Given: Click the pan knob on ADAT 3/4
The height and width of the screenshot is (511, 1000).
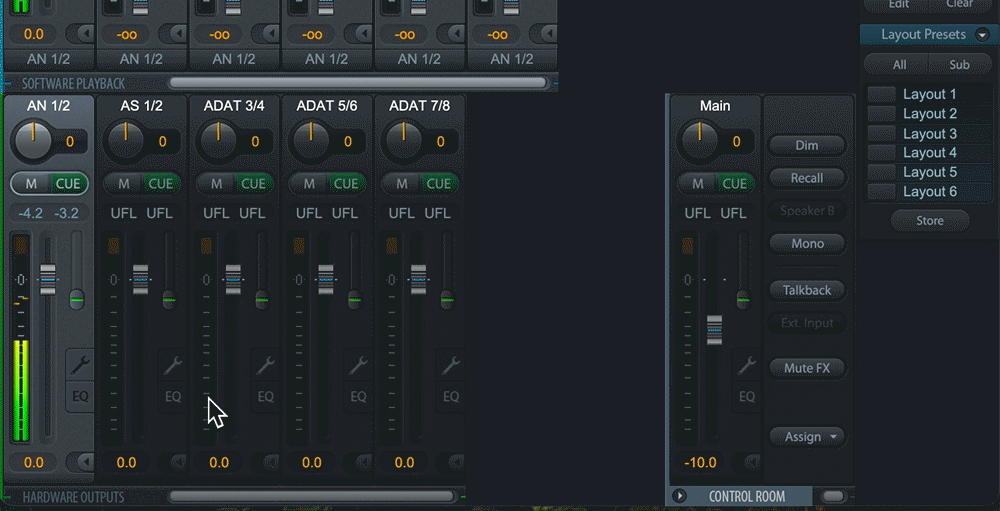Looking at the screenshot, I should tap(218, 141).
